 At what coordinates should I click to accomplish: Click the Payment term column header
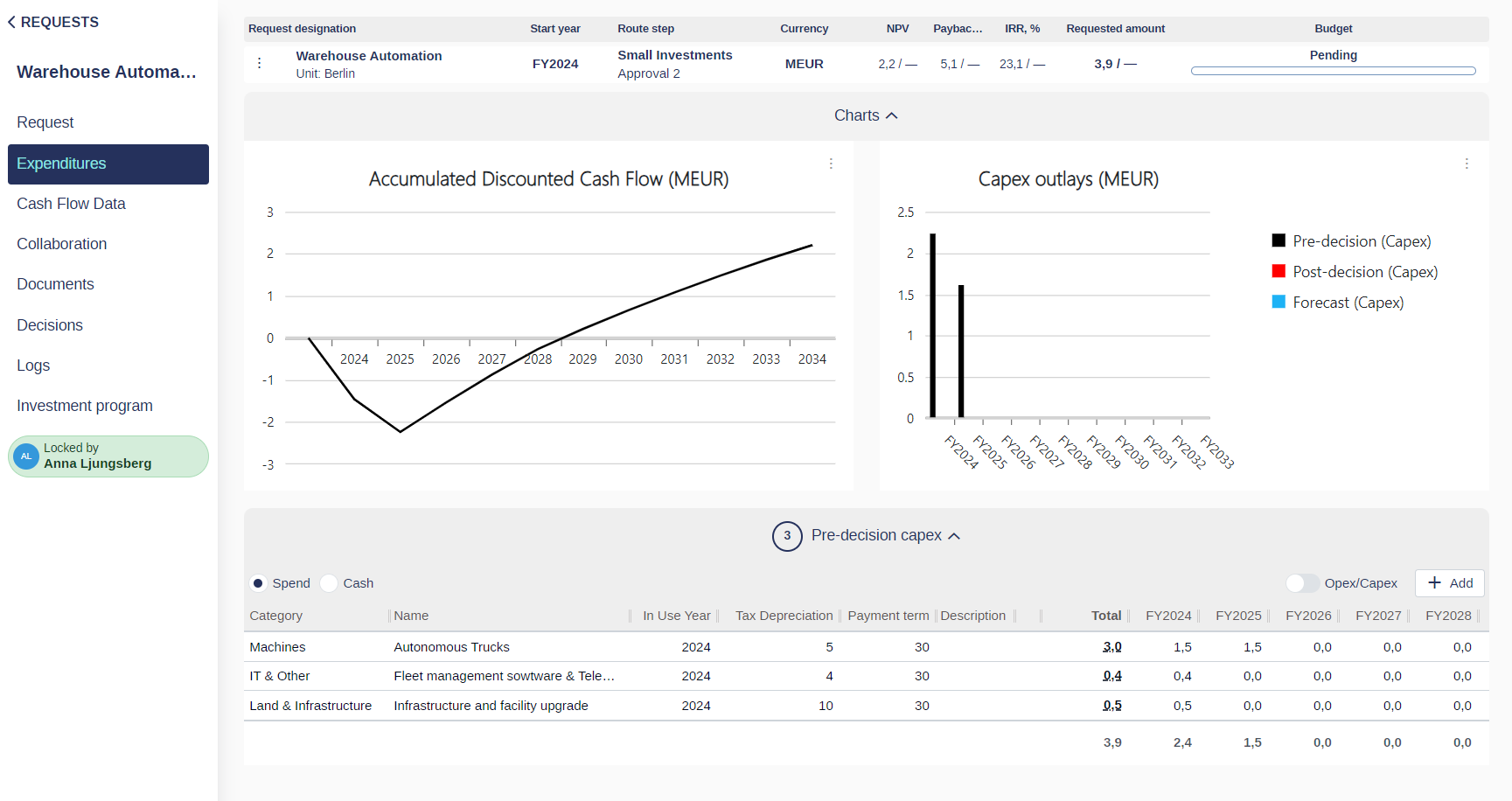point(888,616)
